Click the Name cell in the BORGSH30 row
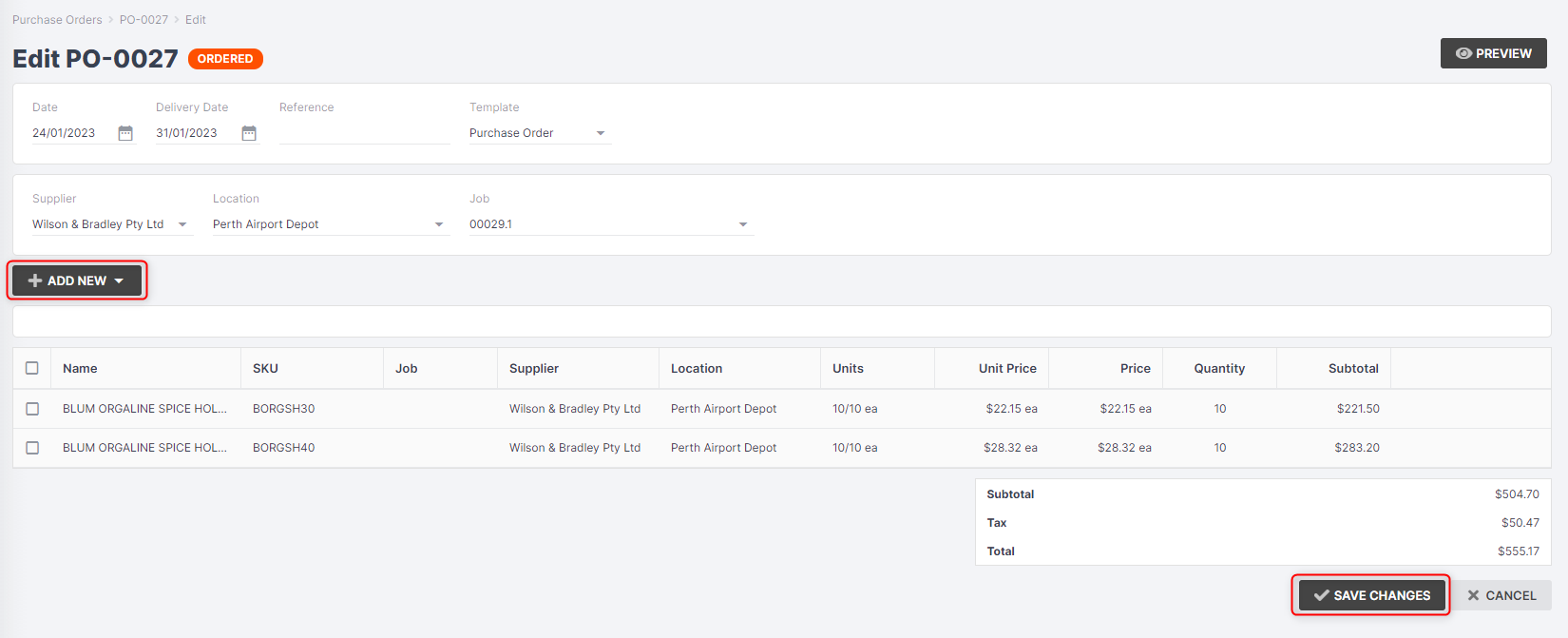 pyautogui.click(x=144, y=409)
